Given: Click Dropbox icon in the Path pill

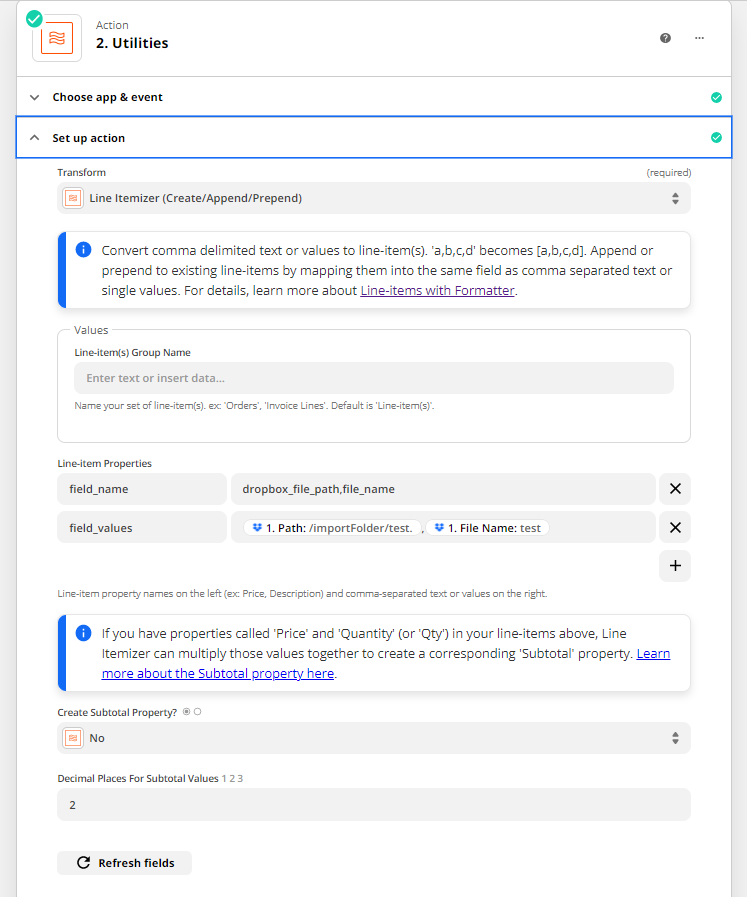Looking at the screenshot, I should (257, 527).
